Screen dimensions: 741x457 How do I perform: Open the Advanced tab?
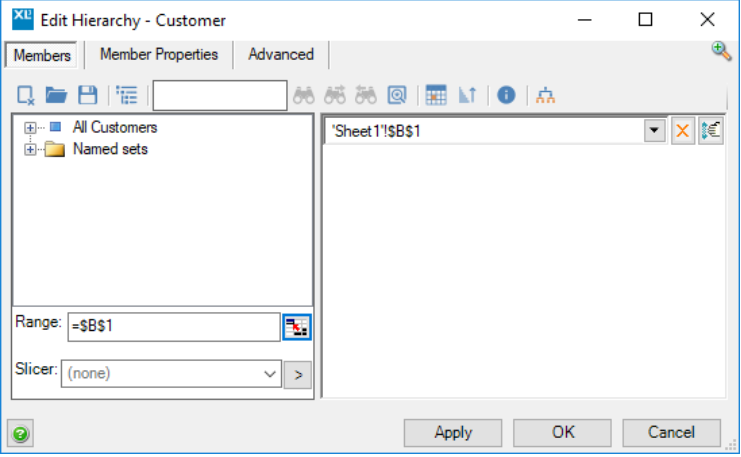[281, 54]
